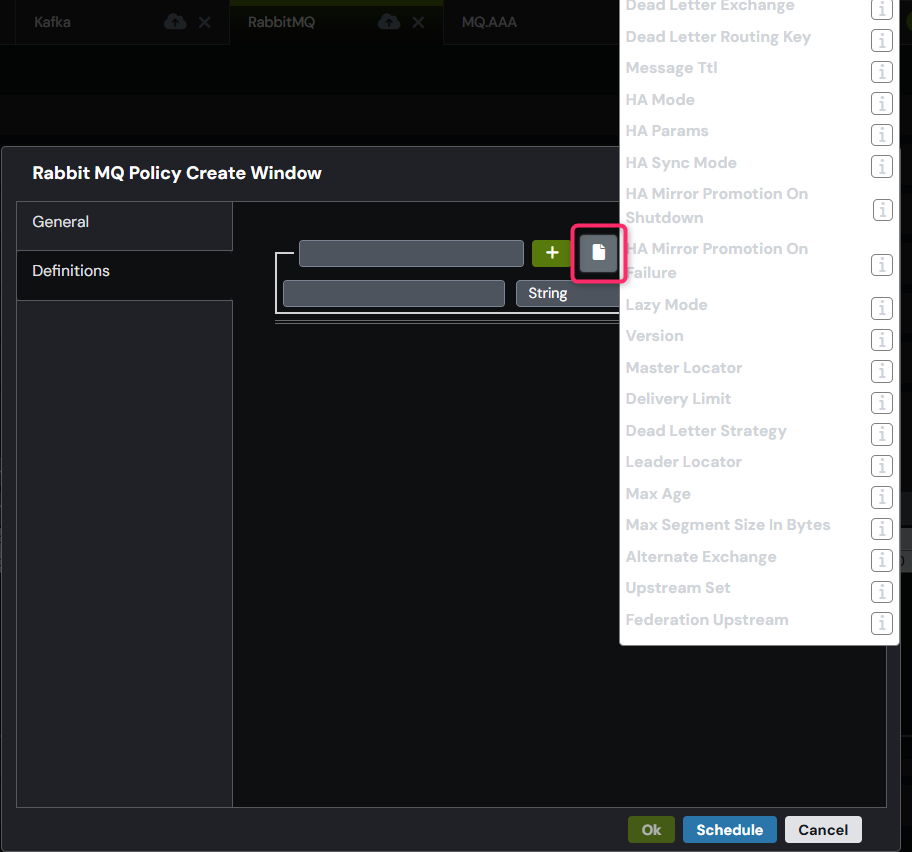Select HA Sync Mode from the list
This screenshot has height=852, width=912.
pos(681,163)
